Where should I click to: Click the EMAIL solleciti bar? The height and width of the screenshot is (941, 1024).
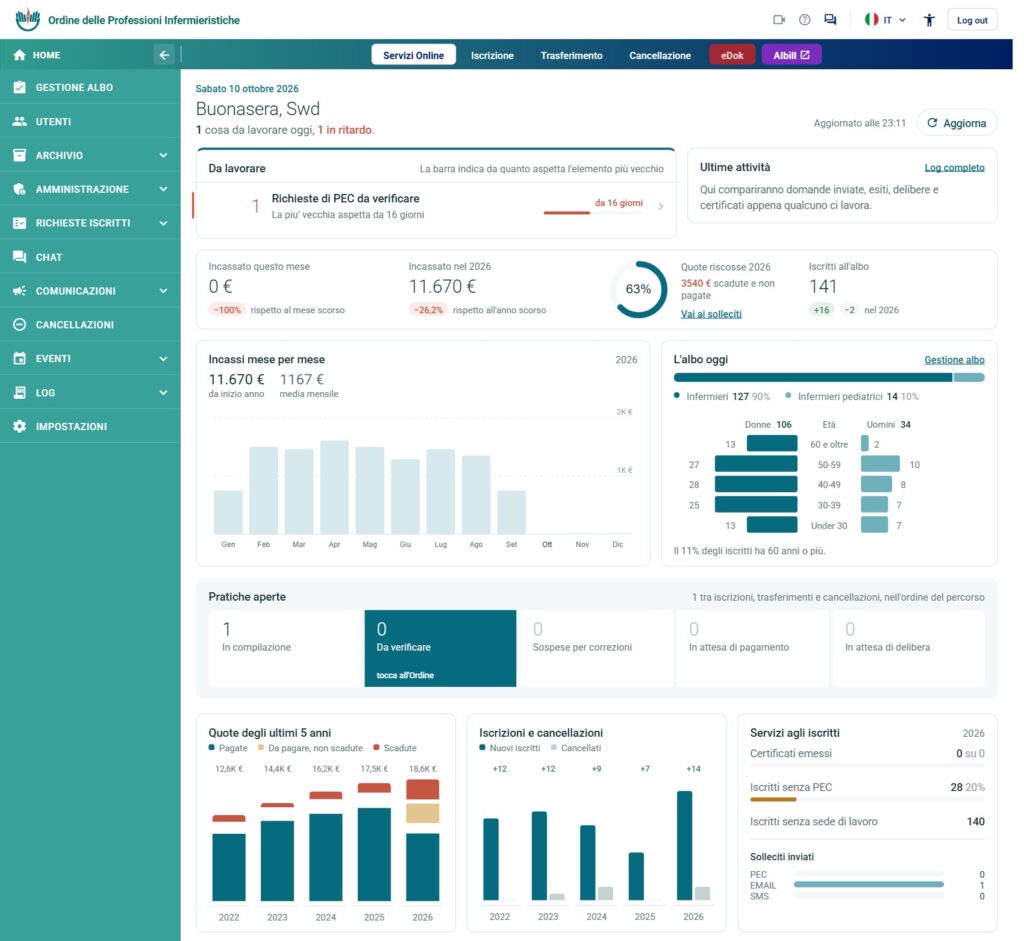[869, 885]
